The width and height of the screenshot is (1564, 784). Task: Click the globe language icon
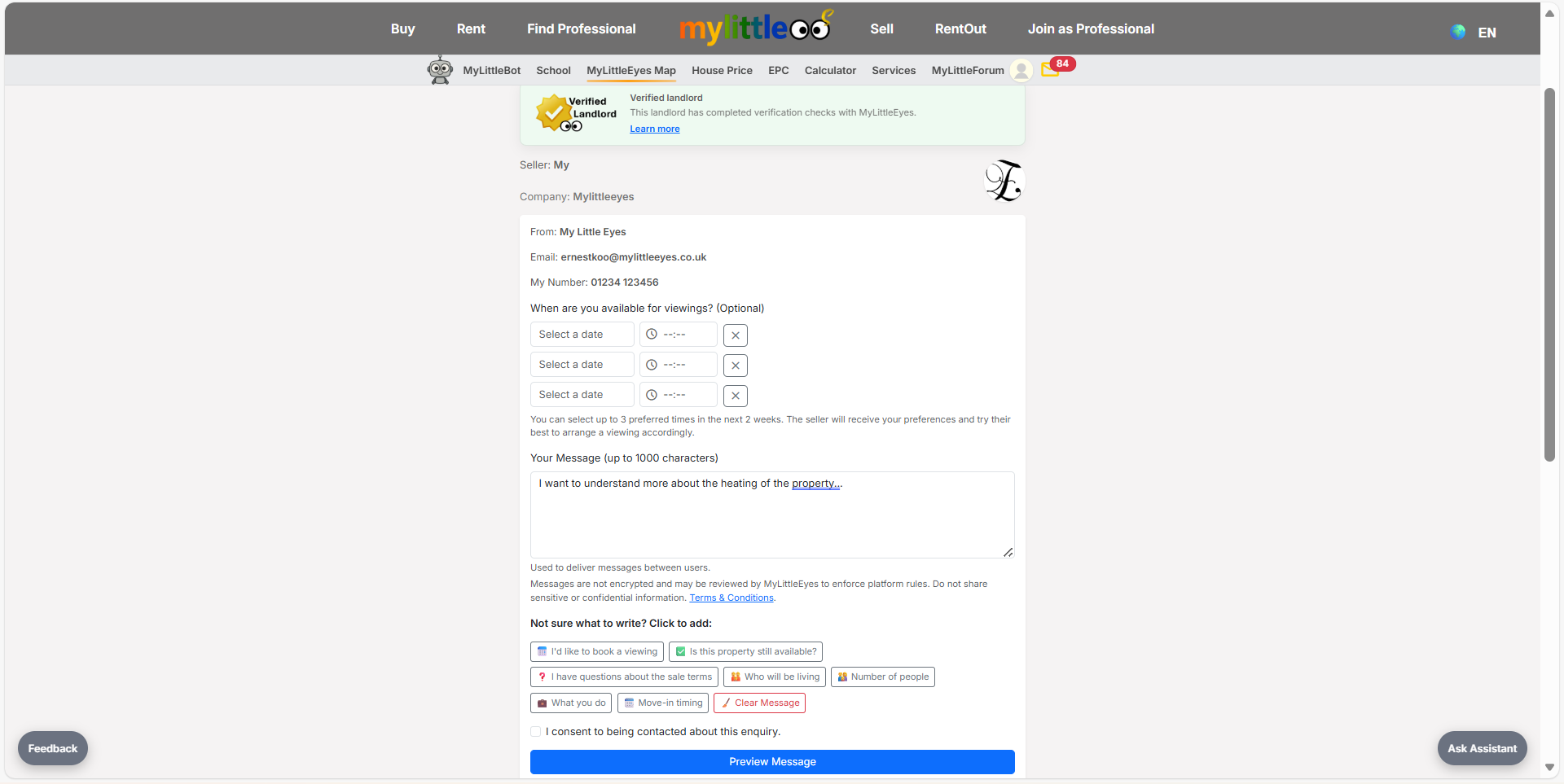[1458, 32]
